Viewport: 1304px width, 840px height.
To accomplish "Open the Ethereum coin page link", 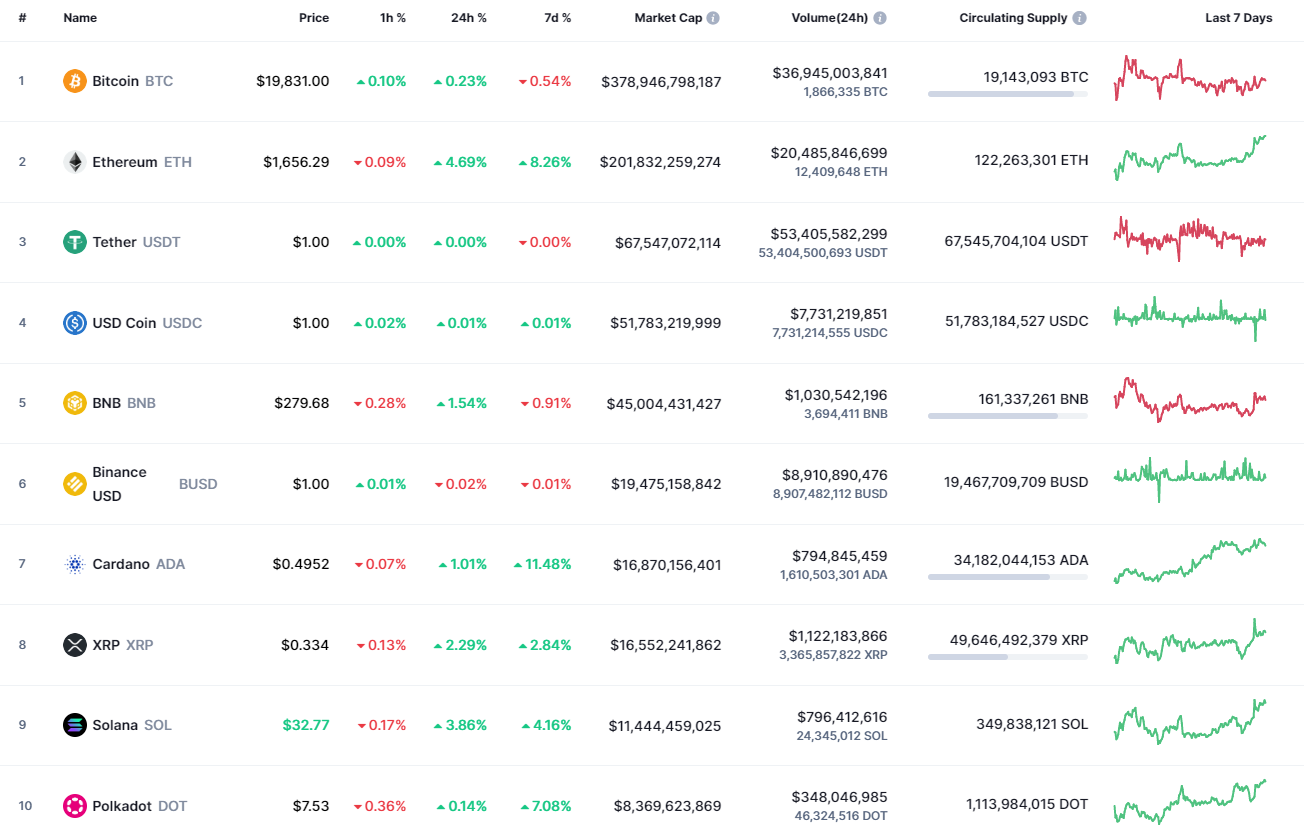I will click(127, 162).
